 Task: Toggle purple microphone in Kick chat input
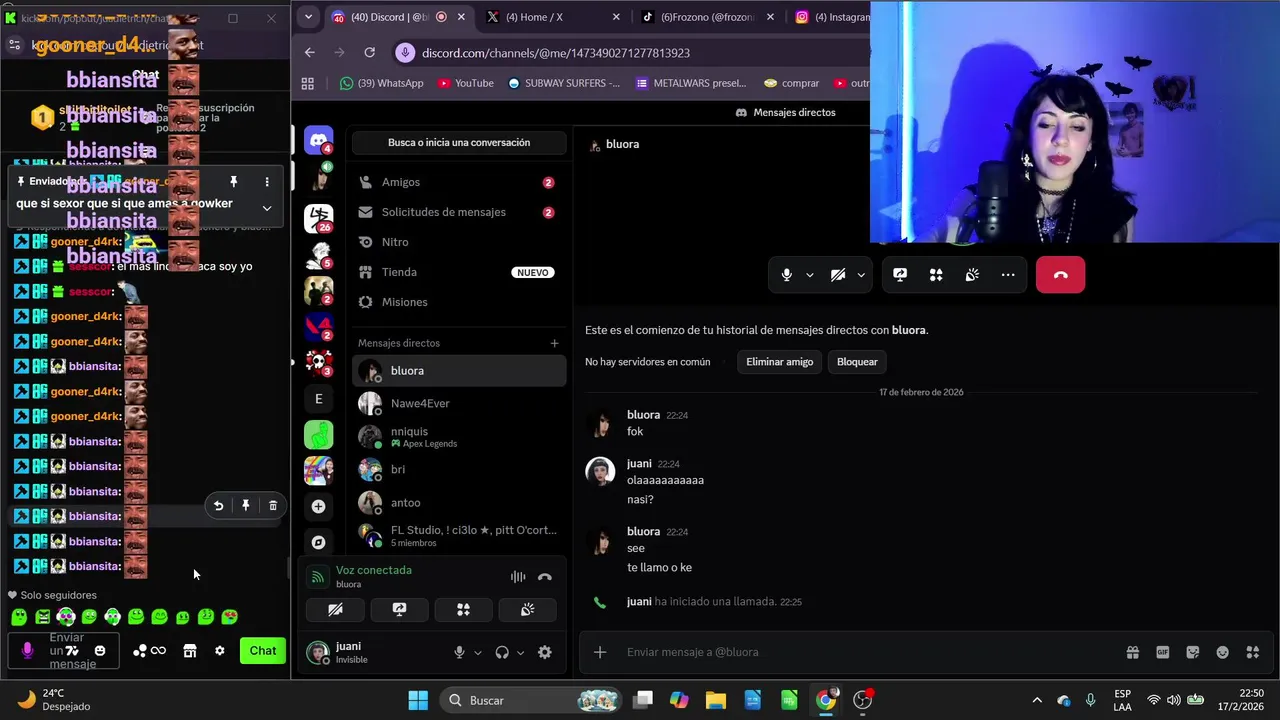pyautogui.click(x=27, y=651)
